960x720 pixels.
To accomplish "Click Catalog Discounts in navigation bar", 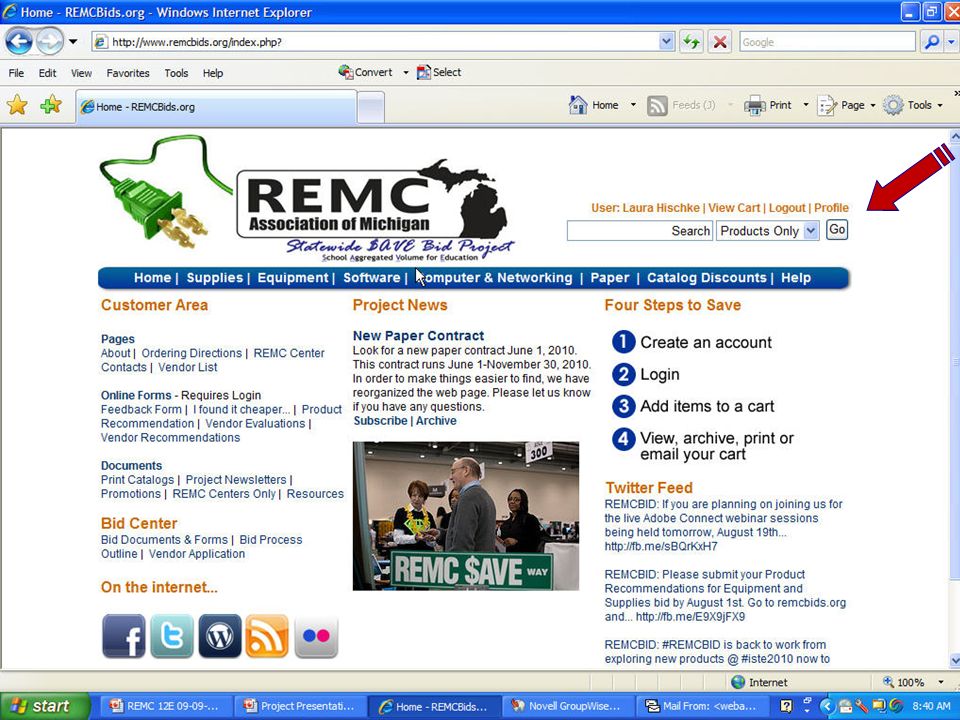I will 707,277.
